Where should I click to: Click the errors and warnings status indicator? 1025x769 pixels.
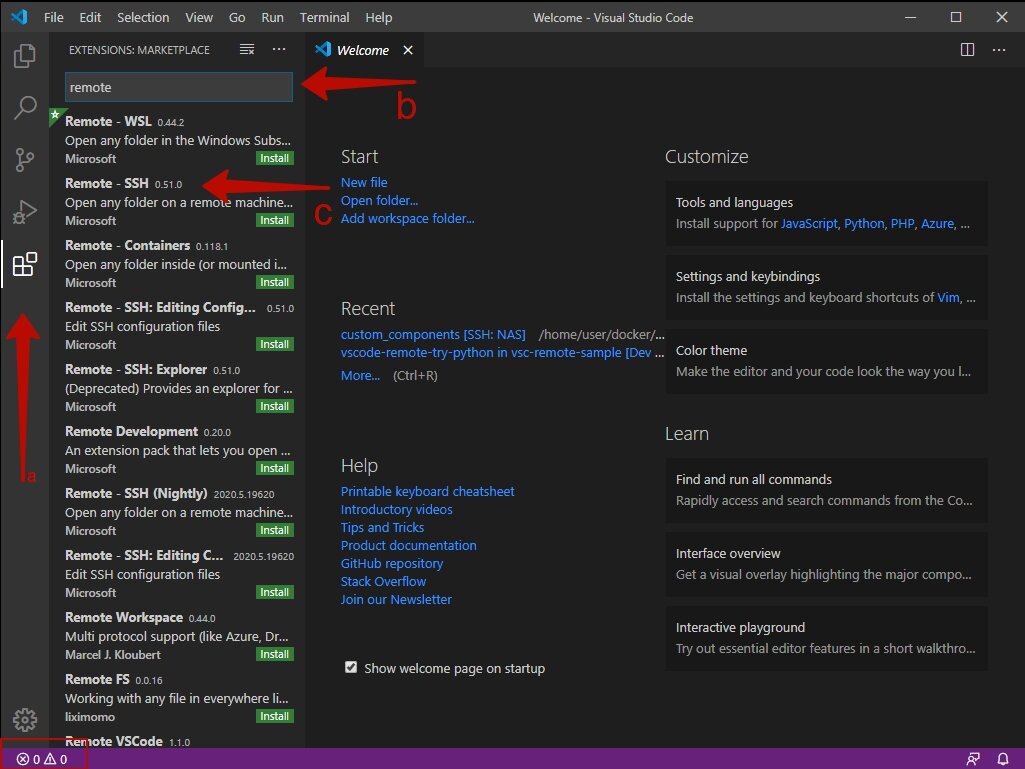(42, 759)
